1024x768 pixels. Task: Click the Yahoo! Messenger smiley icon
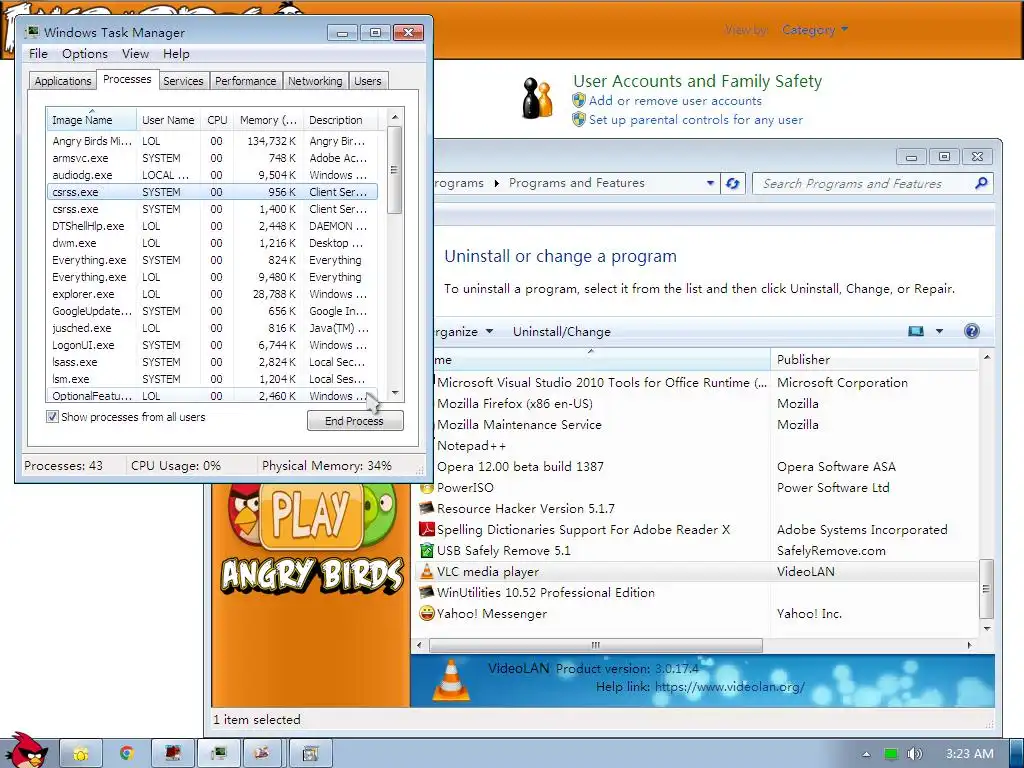click(426, 613)
